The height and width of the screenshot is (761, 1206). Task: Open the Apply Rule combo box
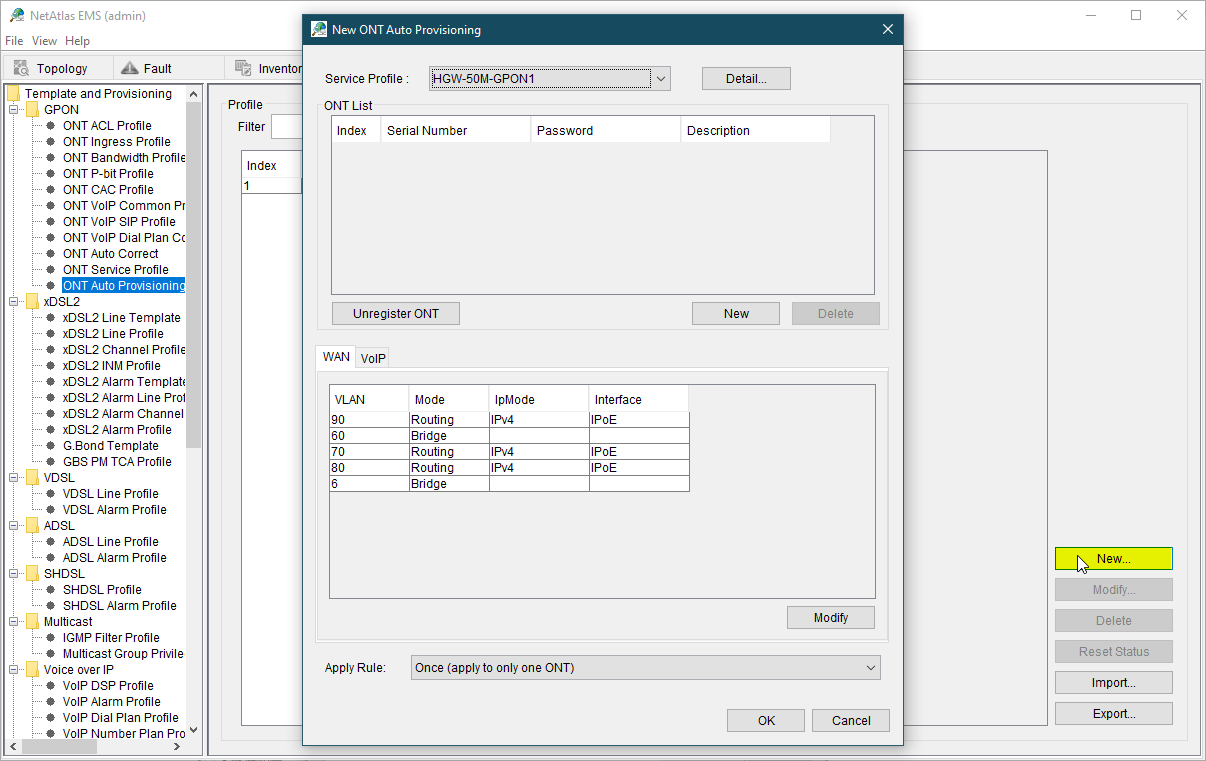(x=645, y=668)
